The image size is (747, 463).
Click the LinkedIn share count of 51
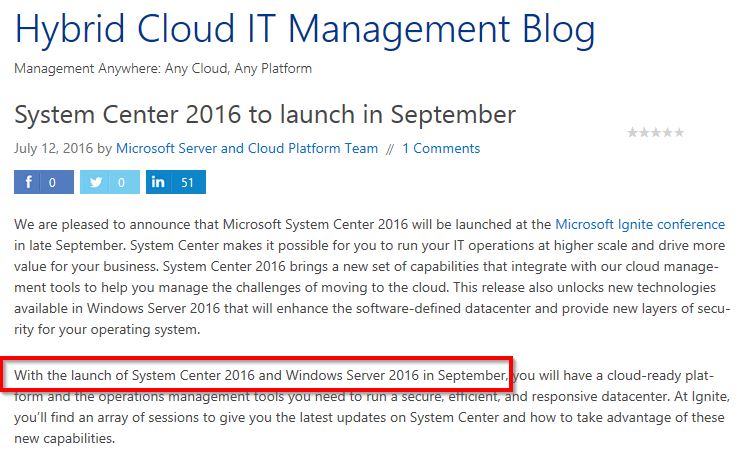pos(187,182)
